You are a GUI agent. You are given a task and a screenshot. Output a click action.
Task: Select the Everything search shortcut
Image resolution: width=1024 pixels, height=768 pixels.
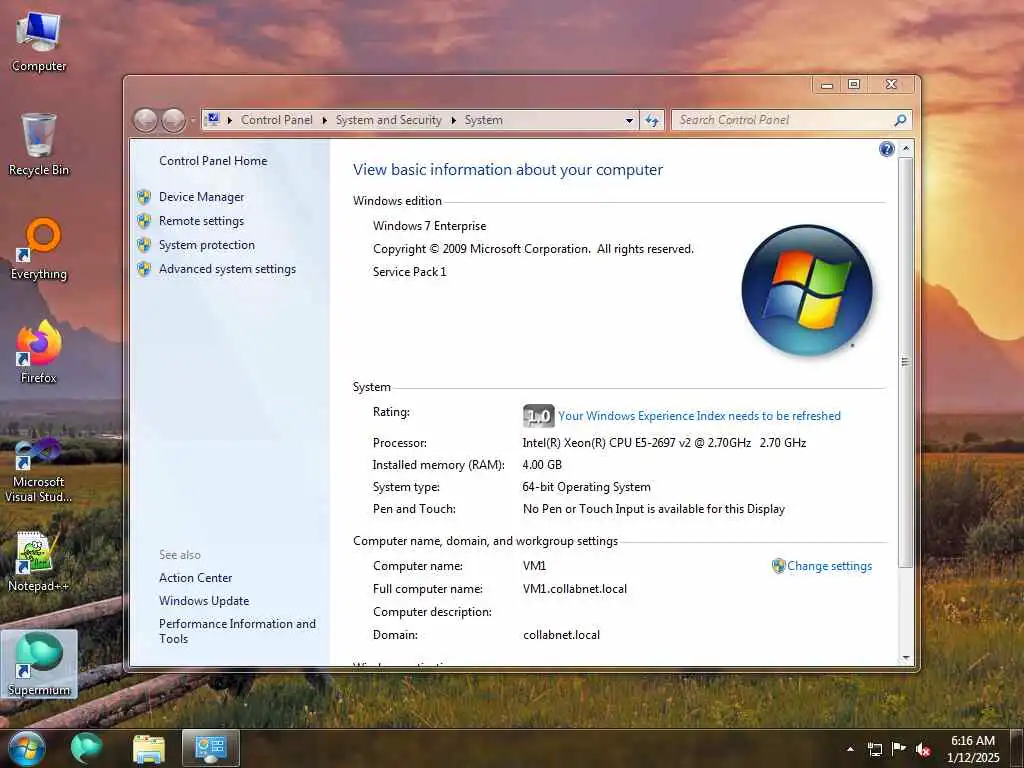[39, 249]
